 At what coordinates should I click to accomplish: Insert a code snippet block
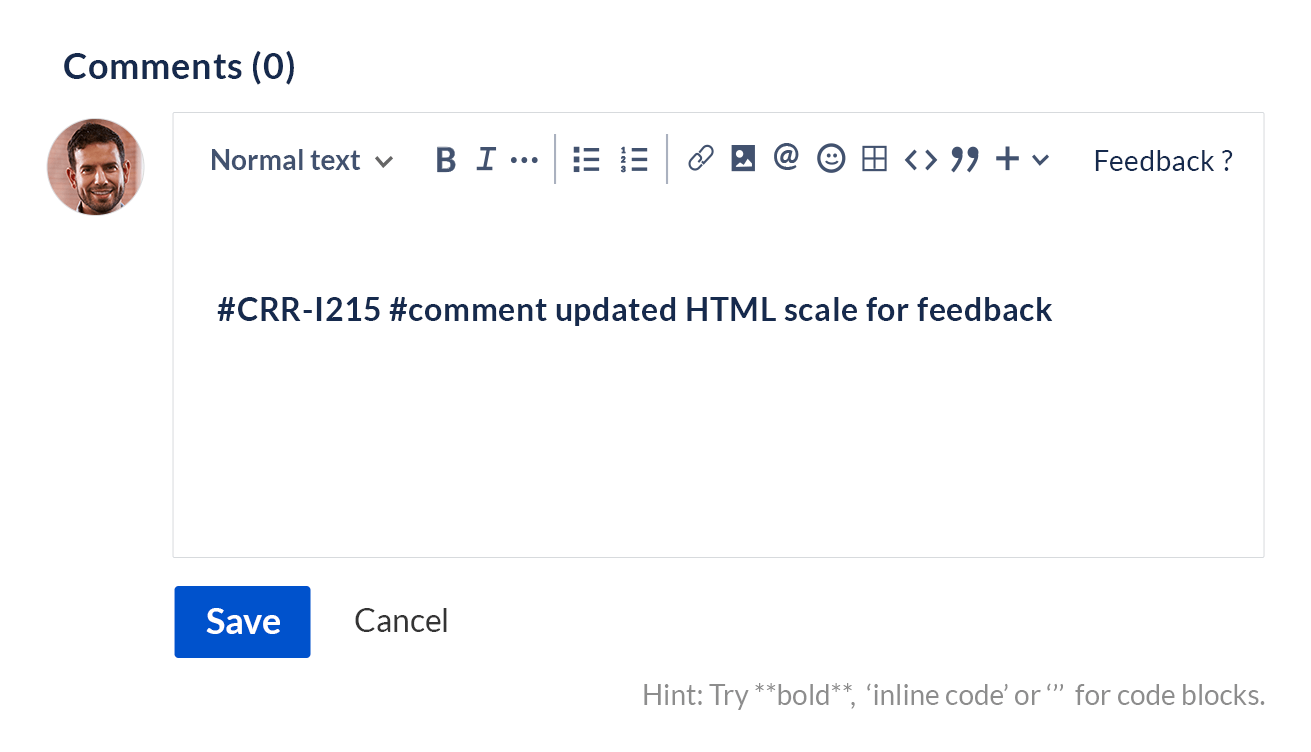[x=921, y=160]
